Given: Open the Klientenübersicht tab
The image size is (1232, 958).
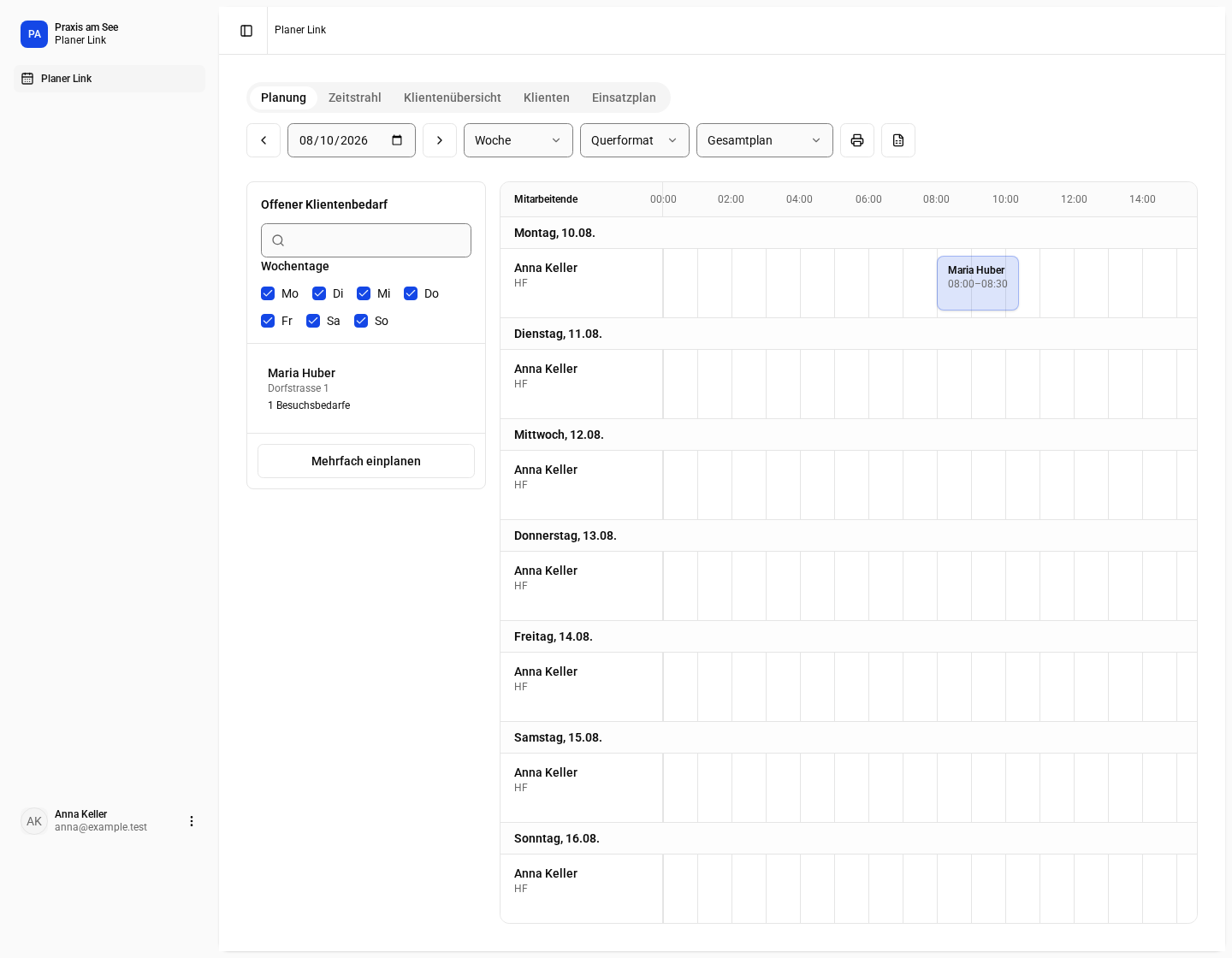Looking at the screenshot, I should [x=453, y=98].
